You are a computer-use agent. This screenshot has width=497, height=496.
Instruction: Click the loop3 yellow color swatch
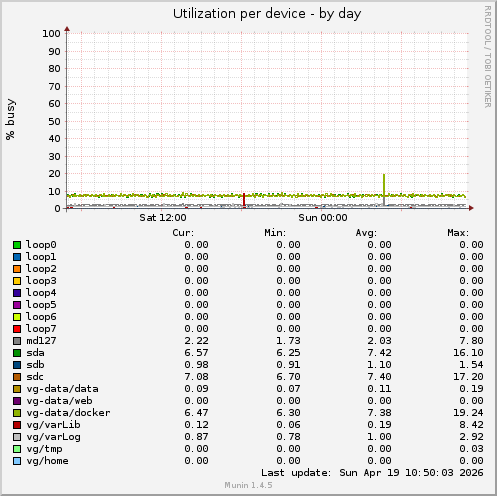click(17, 281)
